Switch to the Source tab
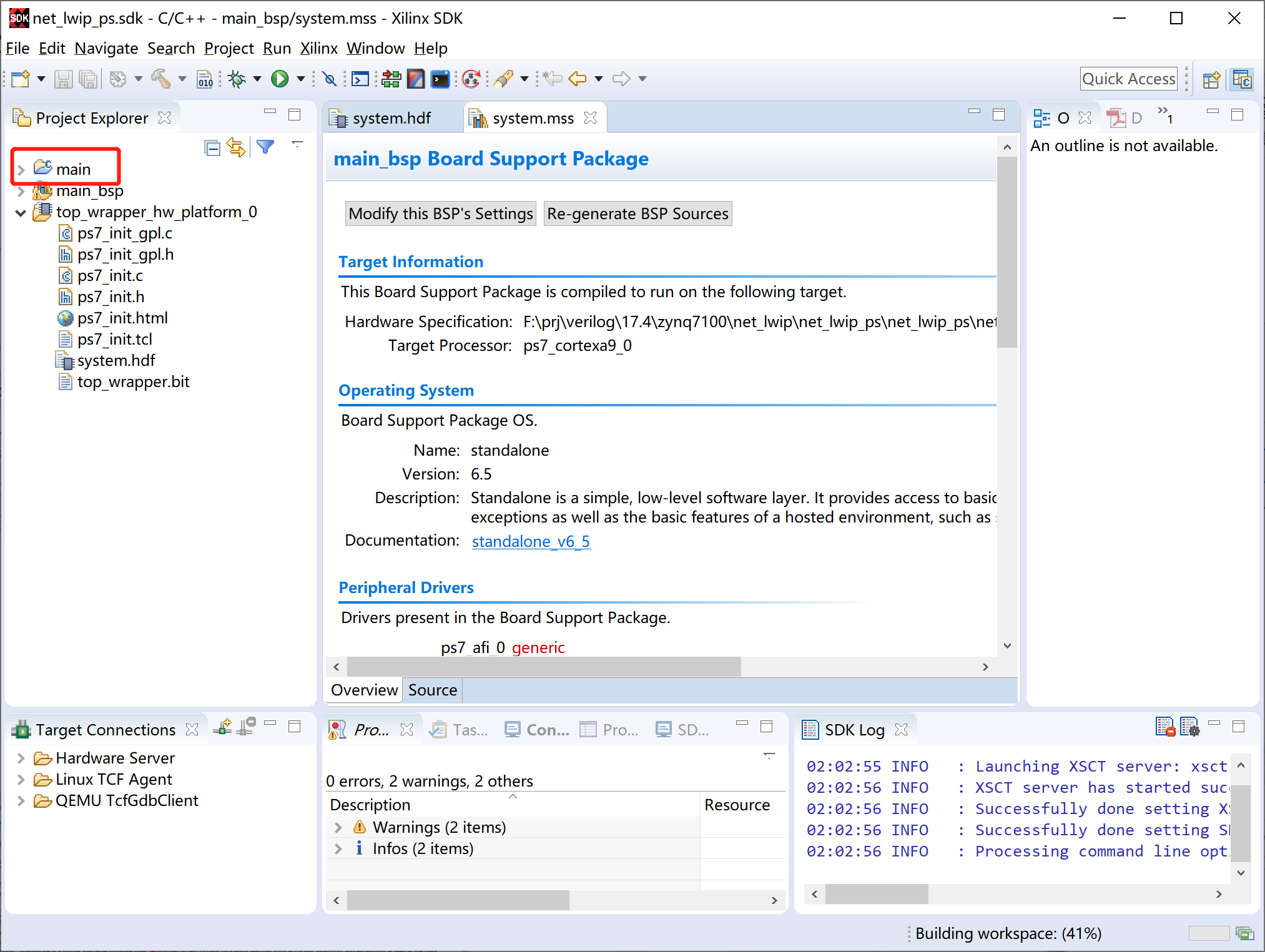The height and width of the screenshot is (952, 1265). (x=433, y=690)
